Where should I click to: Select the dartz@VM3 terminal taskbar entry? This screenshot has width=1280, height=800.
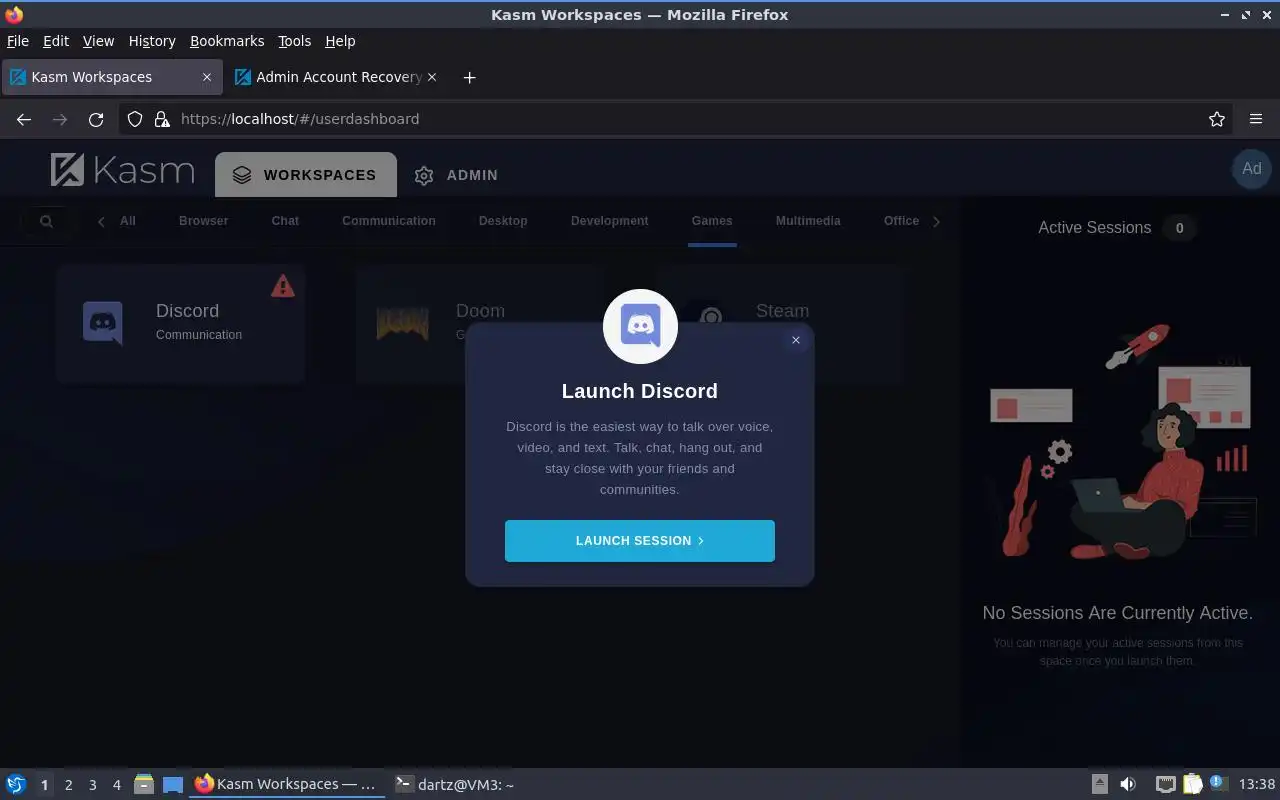(x=455, y=785)
